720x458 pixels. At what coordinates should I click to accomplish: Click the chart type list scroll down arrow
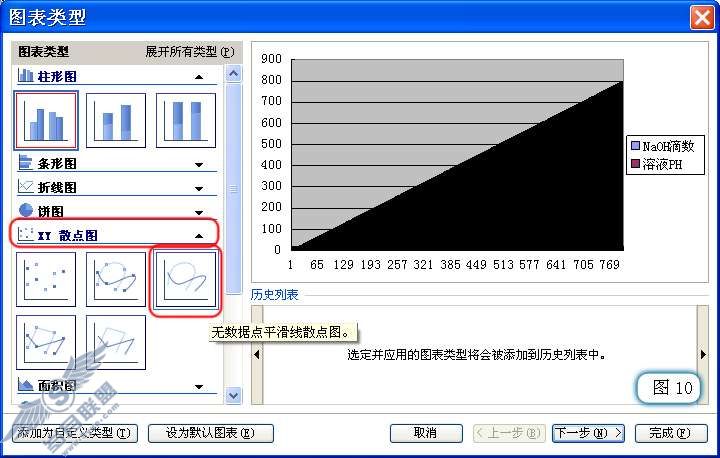(x=234, y=395)
